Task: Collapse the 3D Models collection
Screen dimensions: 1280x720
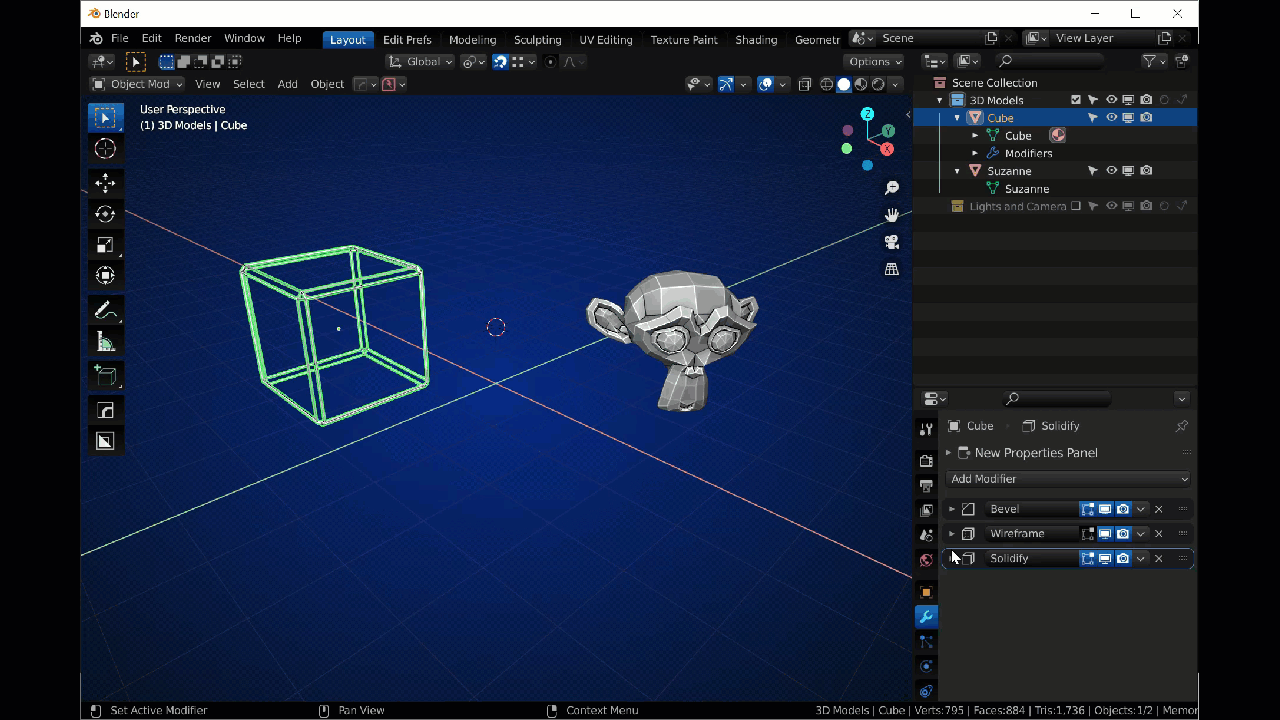Action: 940,100
